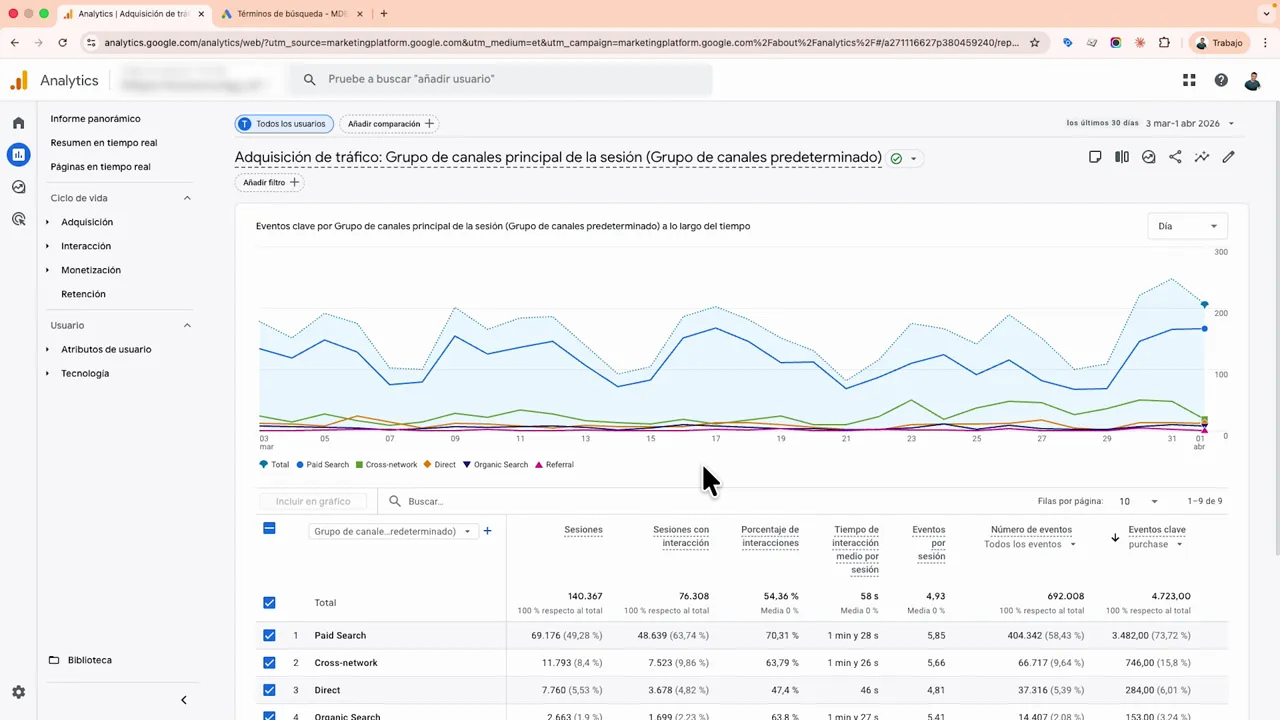
Task: Click Todos los usuarios segment chip
Action: [x=284, y=124]
